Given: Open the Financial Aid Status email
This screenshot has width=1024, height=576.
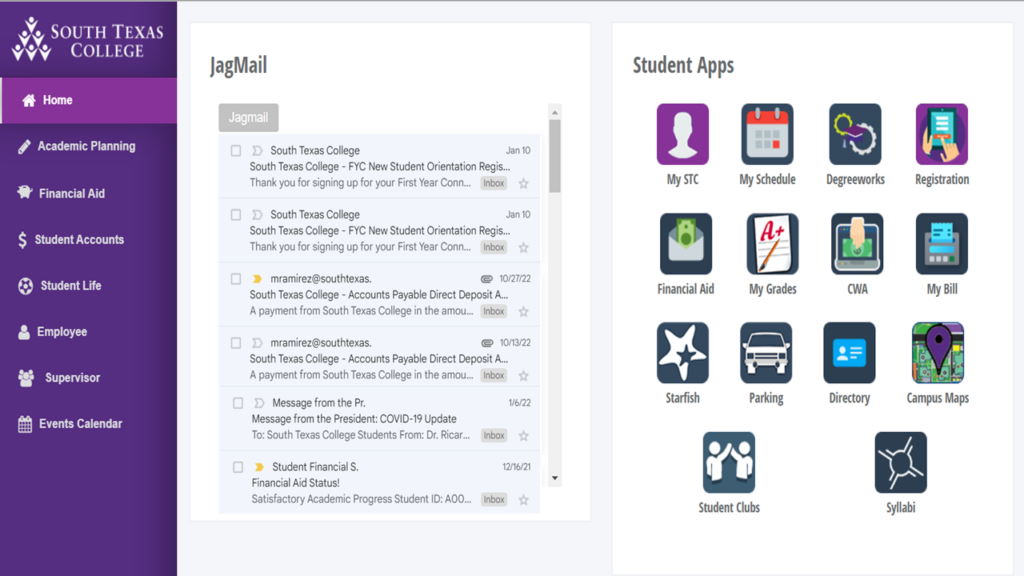Looking at the screenshot, I should pyautogui.click(x=379, y=483).
